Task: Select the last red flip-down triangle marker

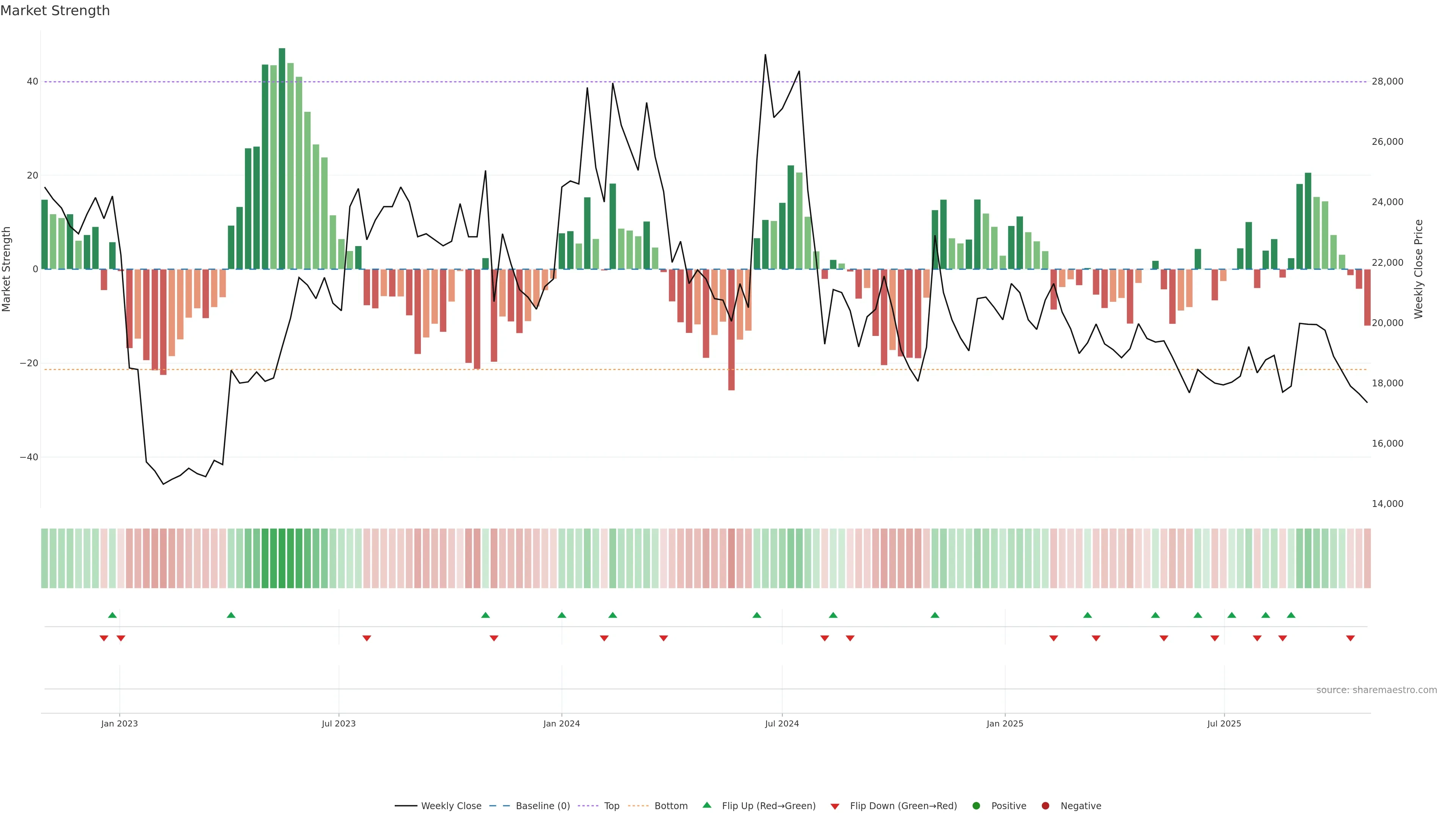Action: pyautogui.click(x=1350, y=638)
